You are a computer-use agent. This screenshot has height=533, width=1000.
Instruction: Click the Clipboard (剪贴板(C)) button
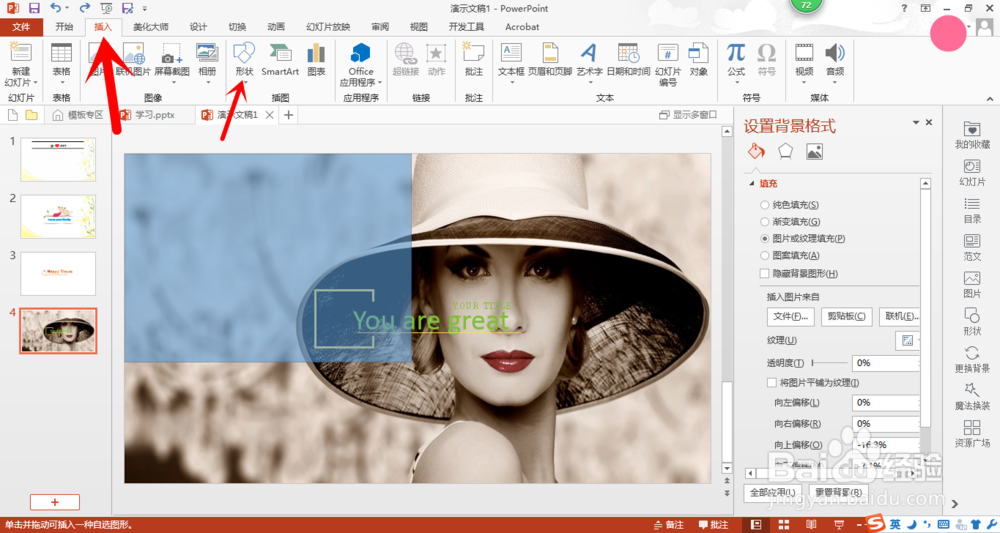tap(846, 316)
